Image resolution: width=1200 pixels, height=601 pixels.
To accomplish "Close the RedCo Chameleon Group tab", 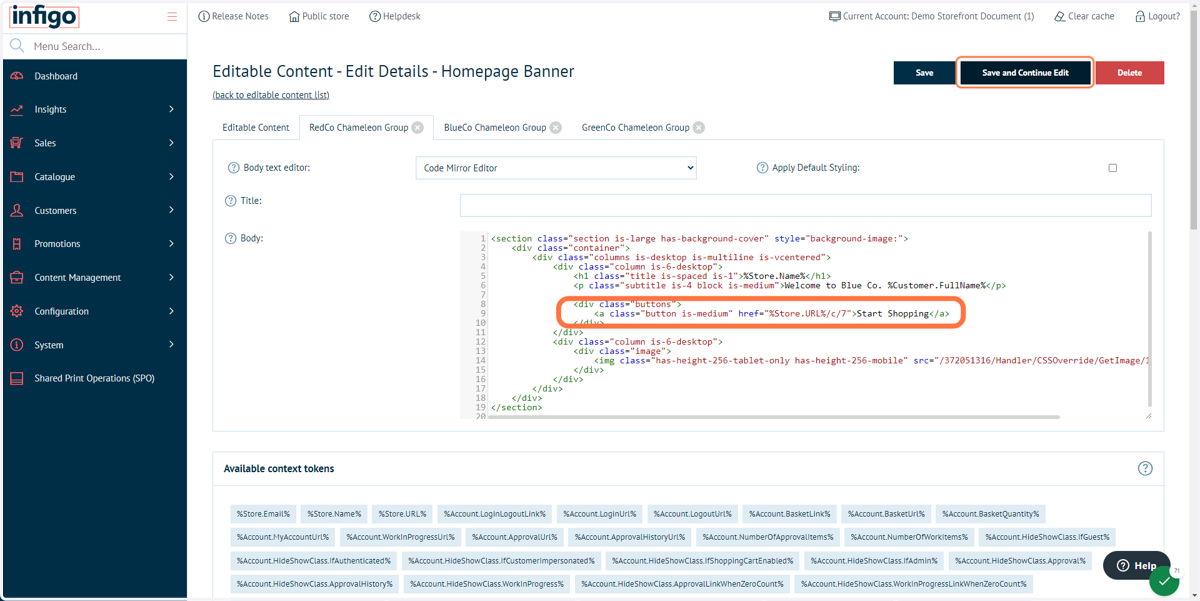I will 418,128.
